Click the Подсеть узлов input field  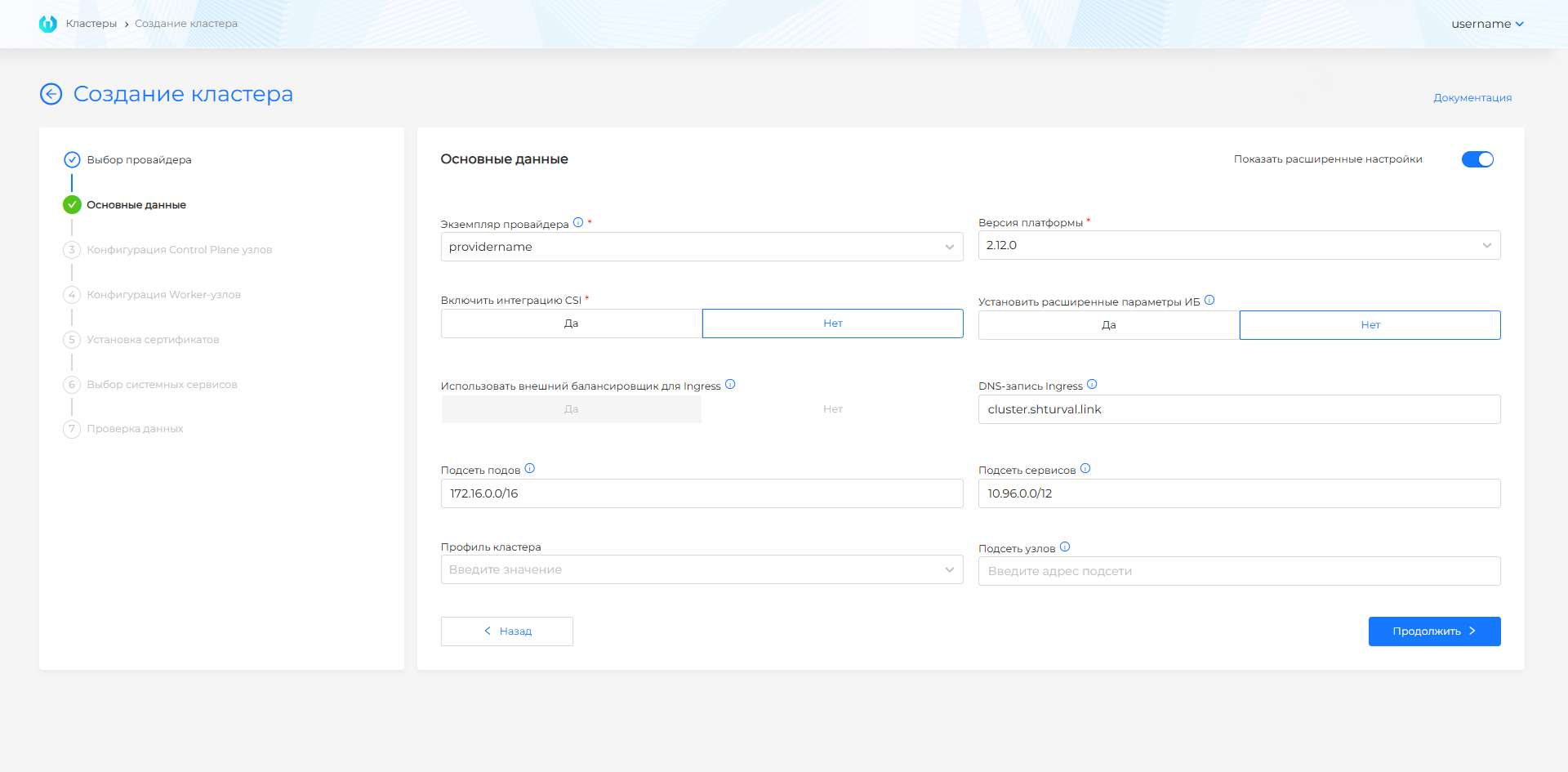point(1239,571)
